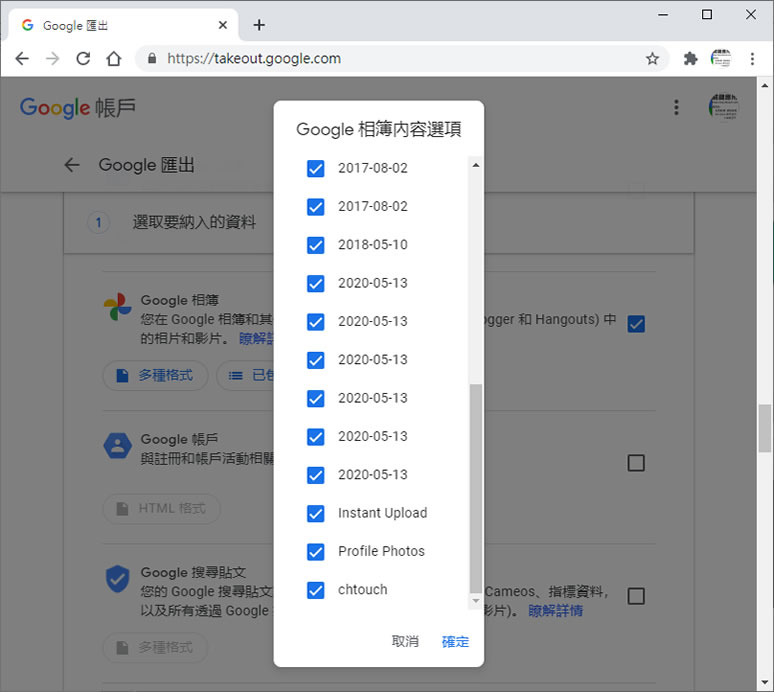This screenshot has width=775, height=692.
Task: Click Instant Upload label text
Action: [x=383, y=513]
